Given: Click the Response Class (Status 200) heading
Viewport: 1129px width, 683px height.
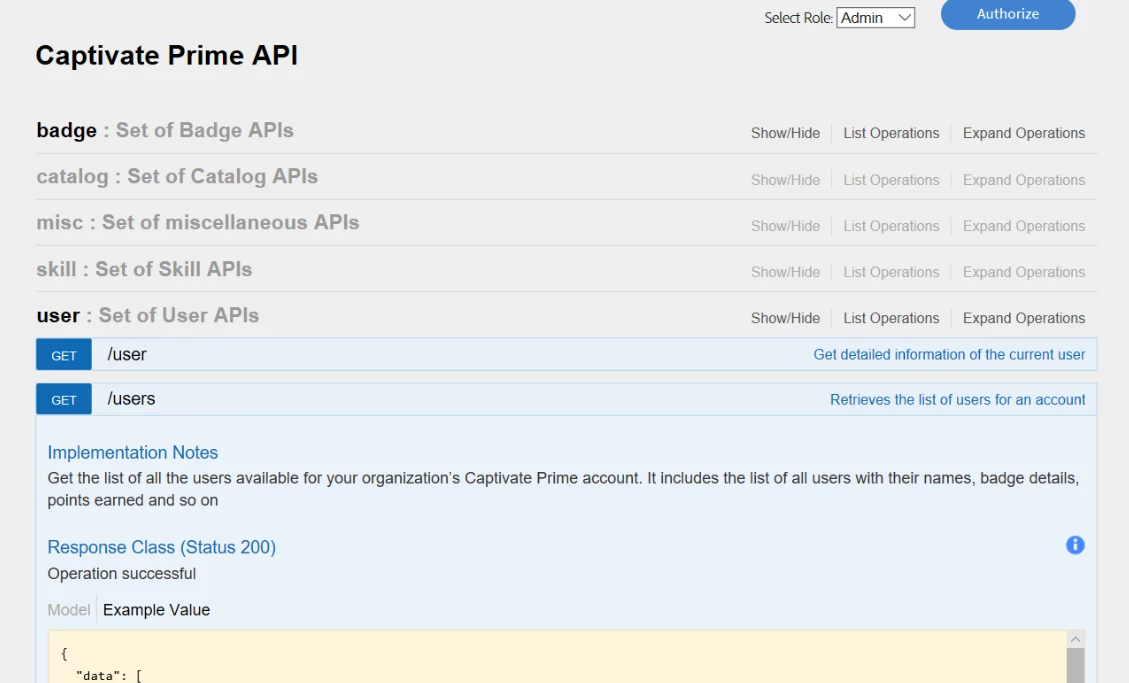Looking at the screenshot, I should (x=161, y=547).
